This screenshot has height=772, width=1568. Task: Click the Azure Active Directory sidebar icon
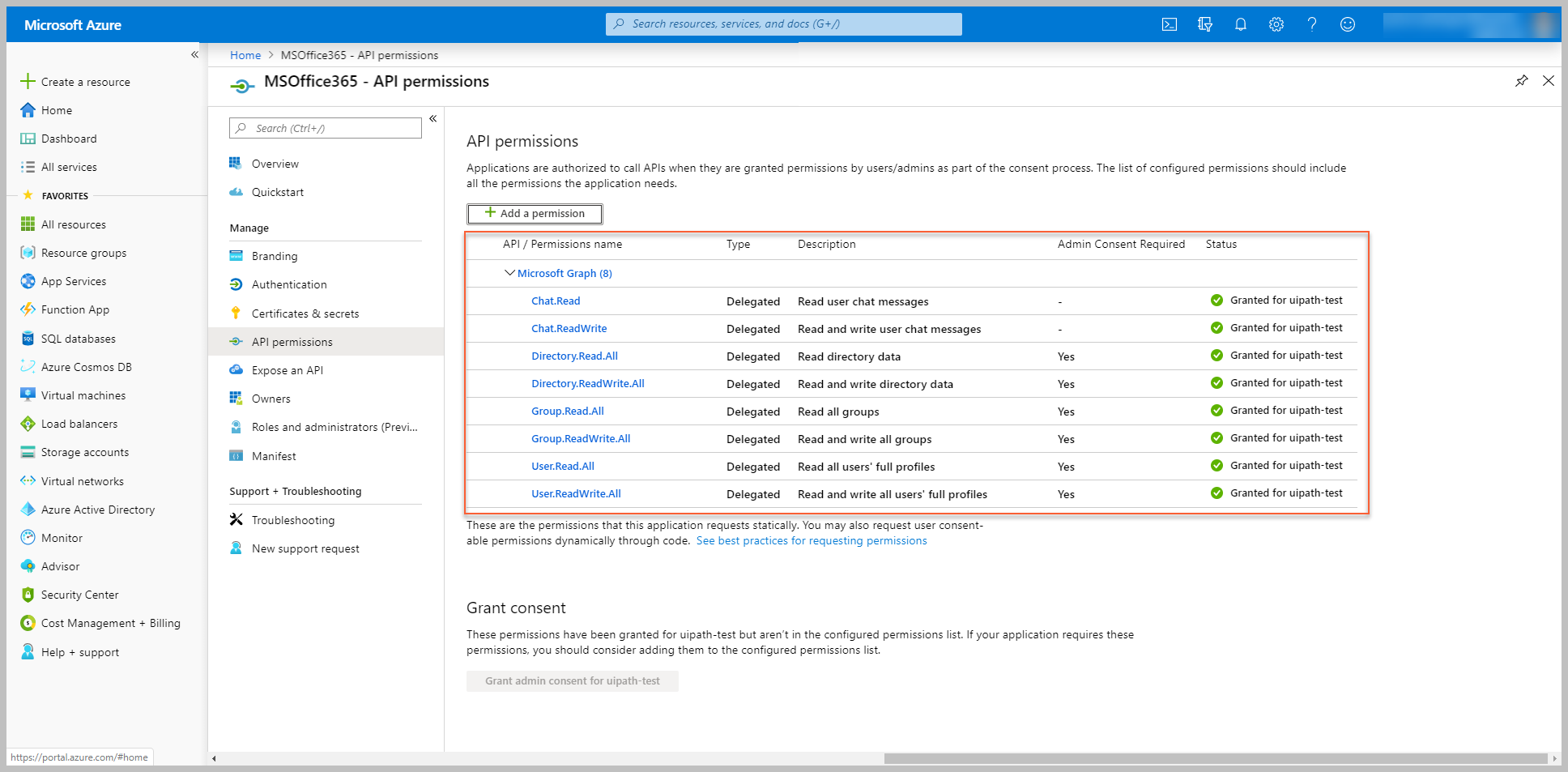tap(28, 510)
